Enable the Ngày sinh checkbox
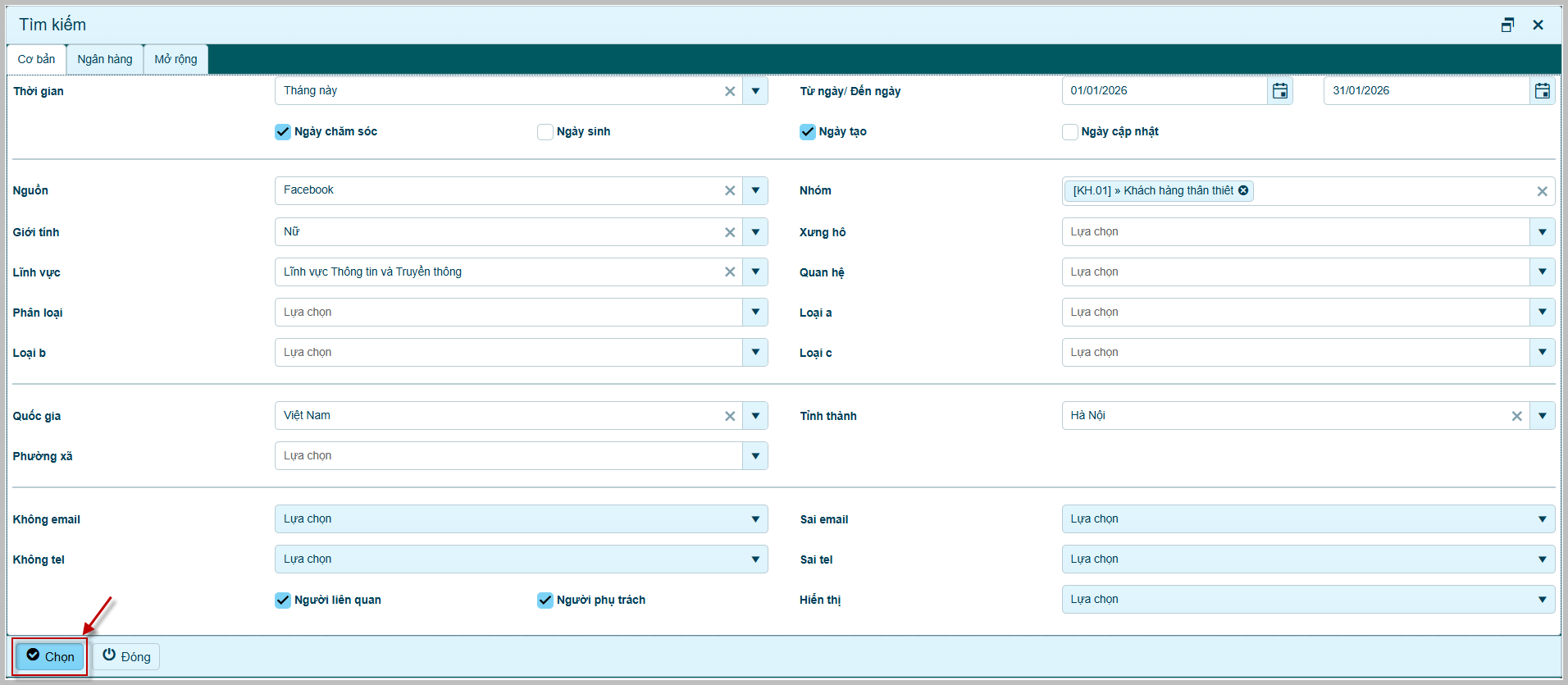Viewport: 1568px width, 685px height. point(545,132)
